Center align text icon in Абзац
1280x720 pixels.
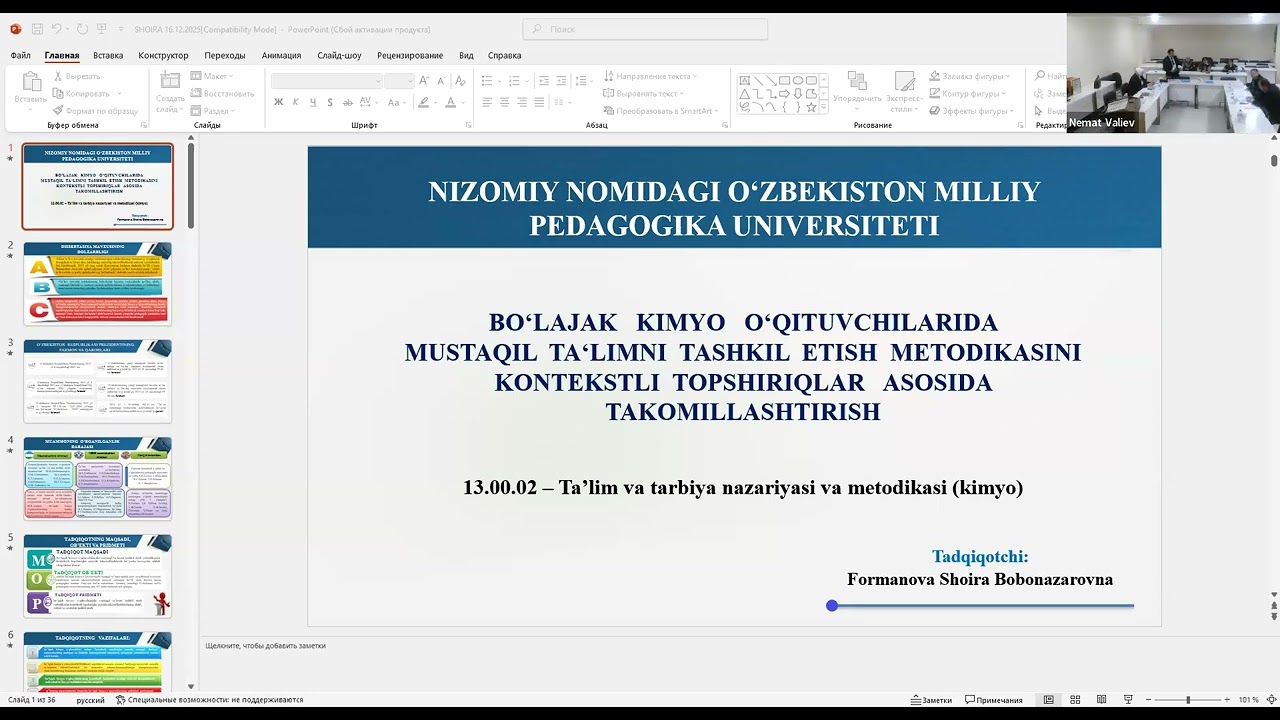[x=504, y=102]
